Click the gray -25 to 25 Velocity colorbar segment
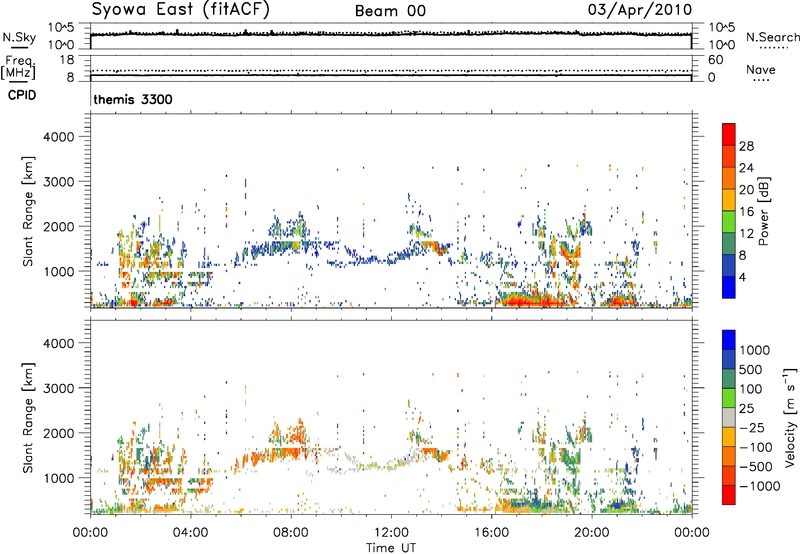 729,418
